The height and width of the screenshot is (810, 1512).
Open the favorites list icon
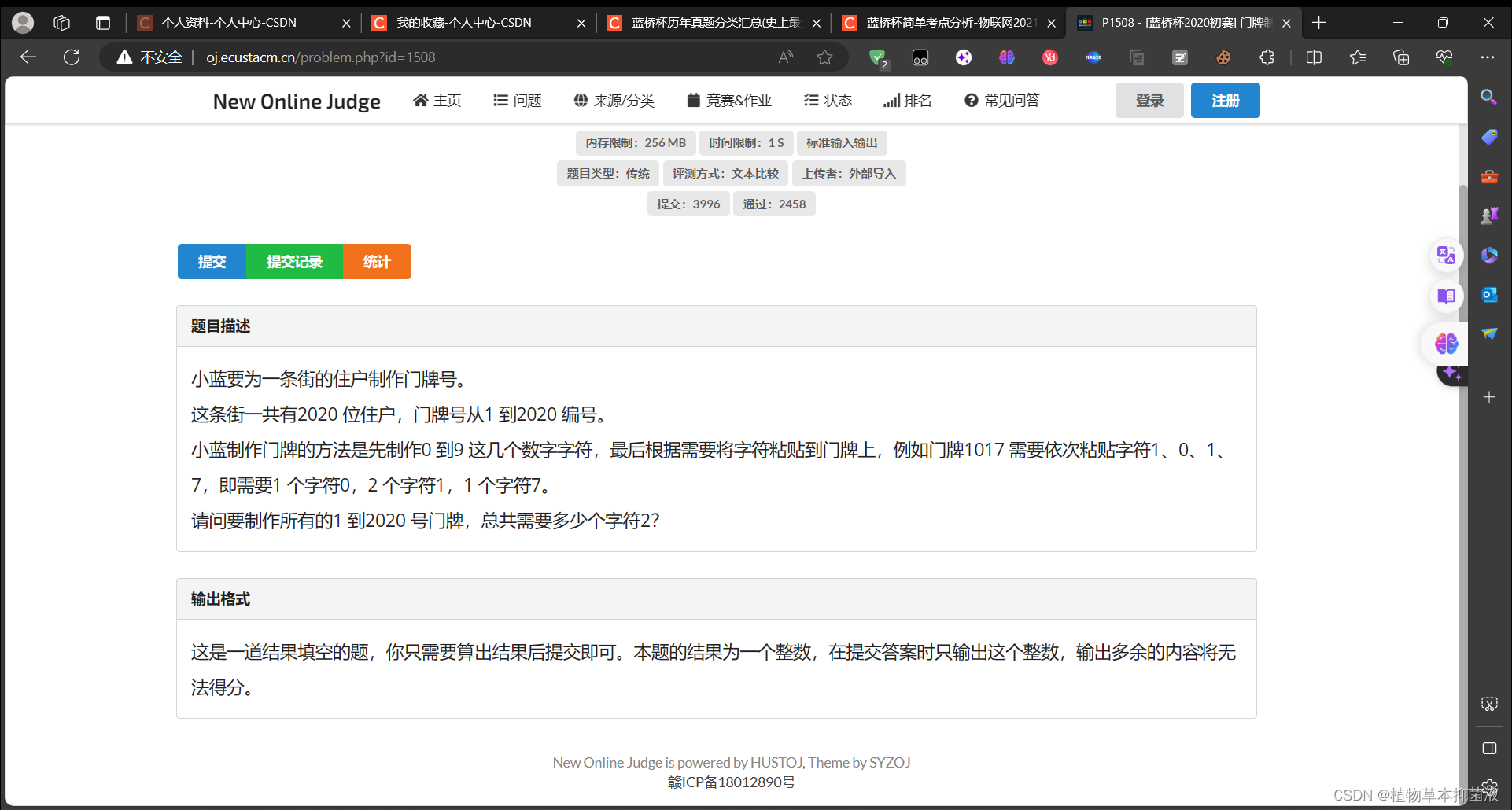(x=1358, y=57)
